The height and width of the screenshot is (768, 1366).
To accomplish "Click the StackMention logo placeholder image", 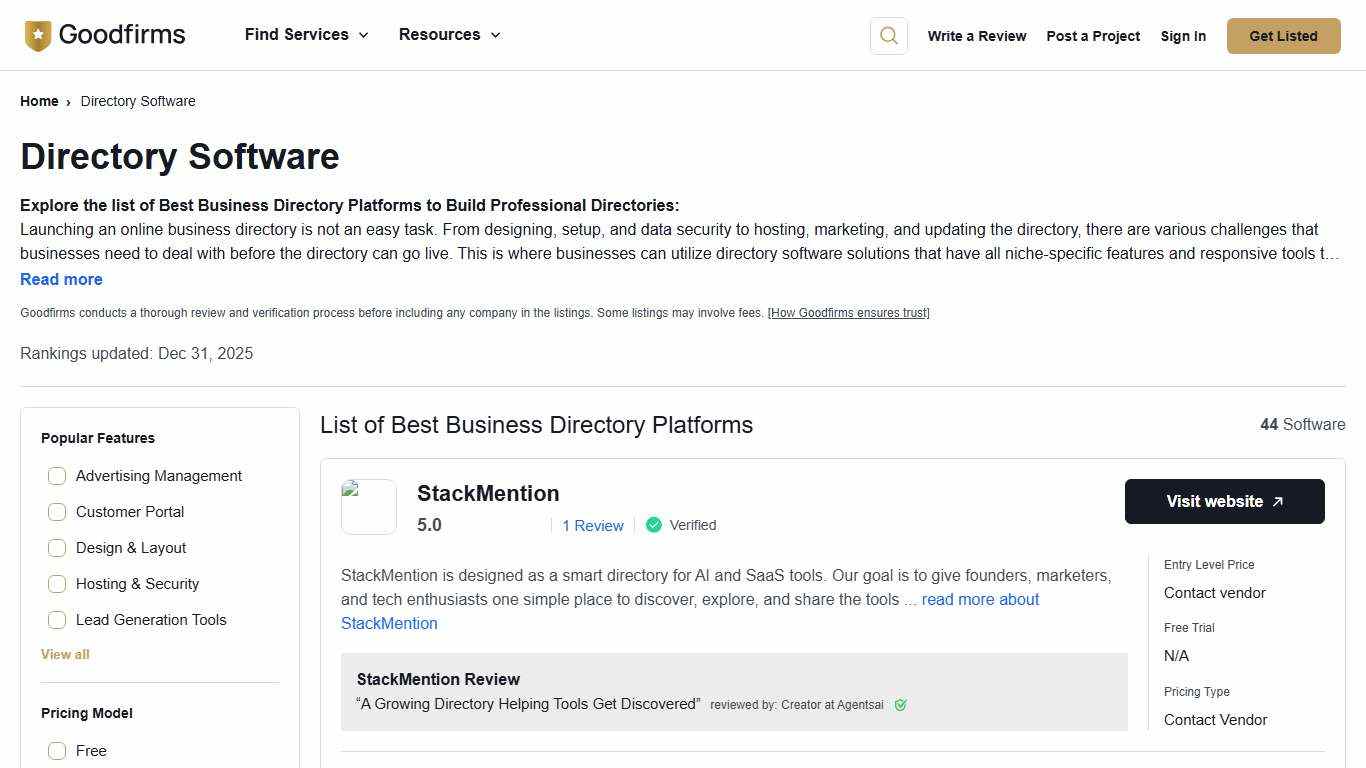I will click(x=369, y=506).
